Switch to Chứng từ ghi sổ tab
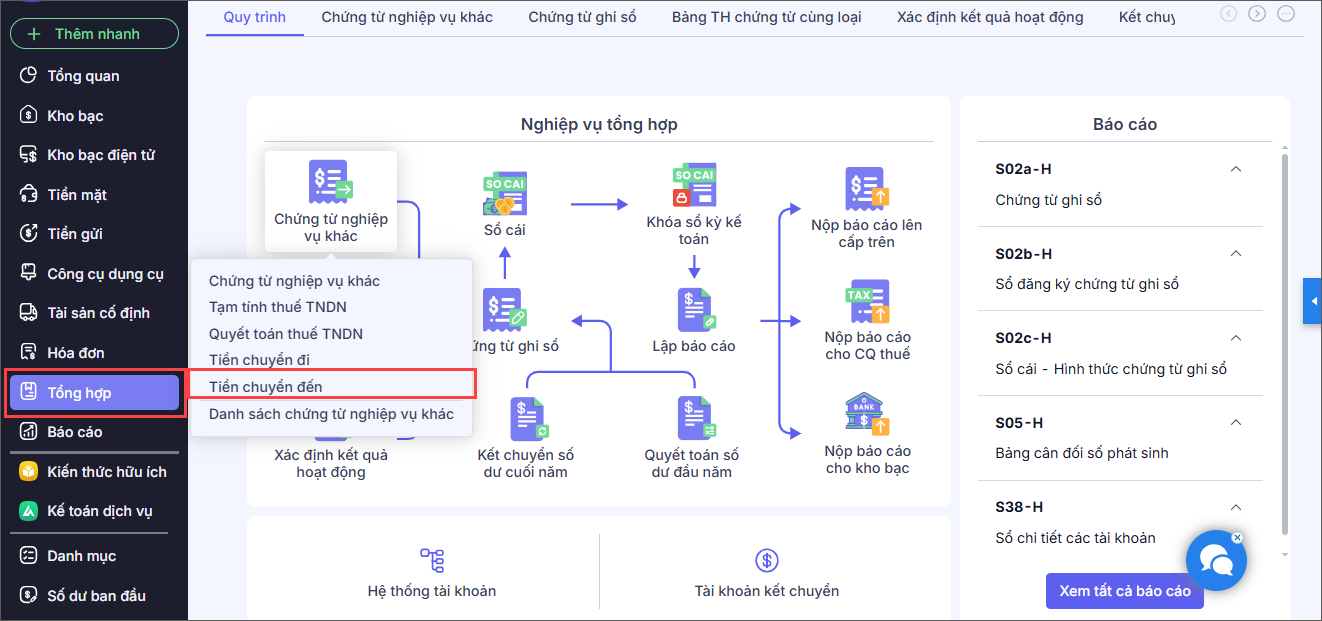The image size is (1322, 621). tap(582, 17)
